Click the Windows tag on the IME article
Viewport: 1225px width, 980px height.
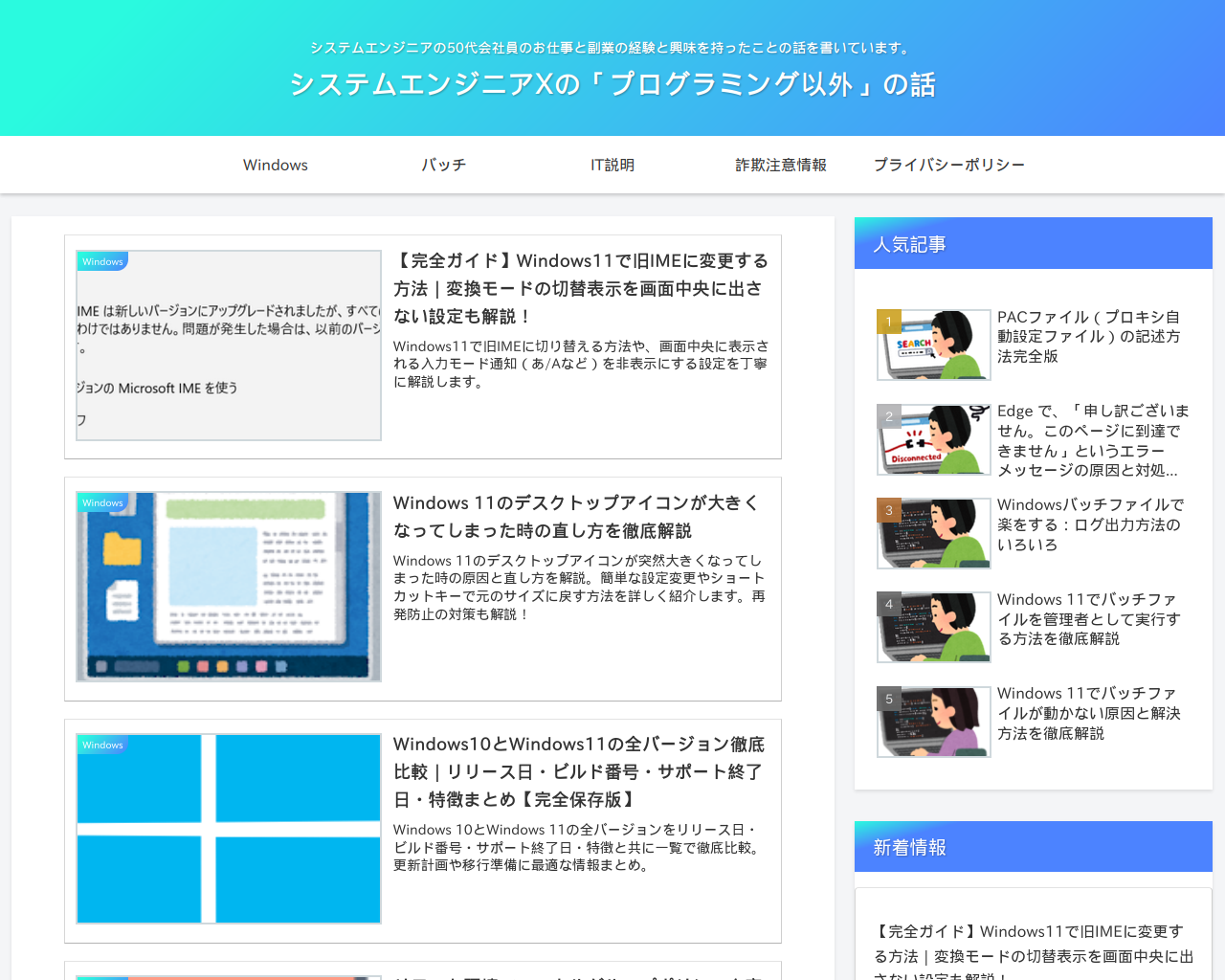pyautogui.click(x=102, y=261)
